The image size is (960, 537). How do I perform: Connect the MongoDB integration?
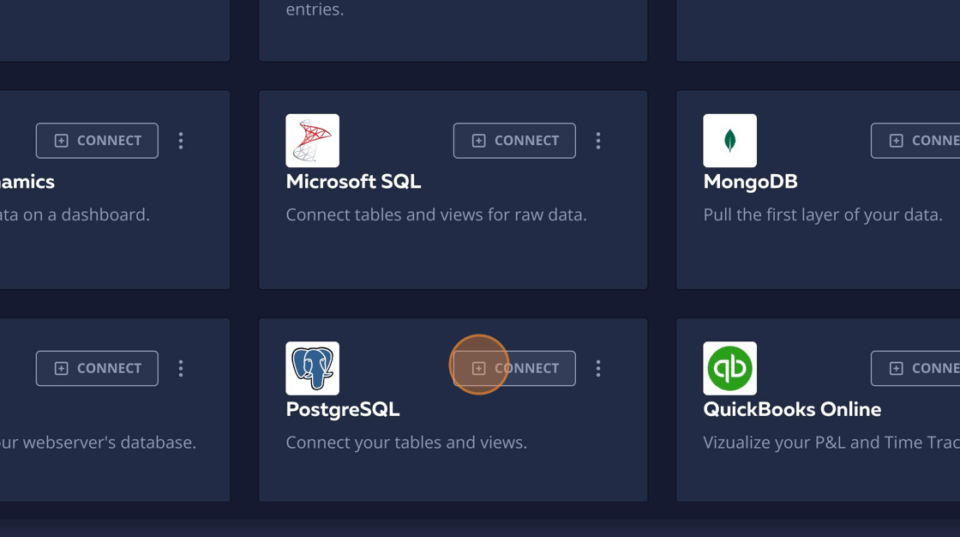point(915,141)
